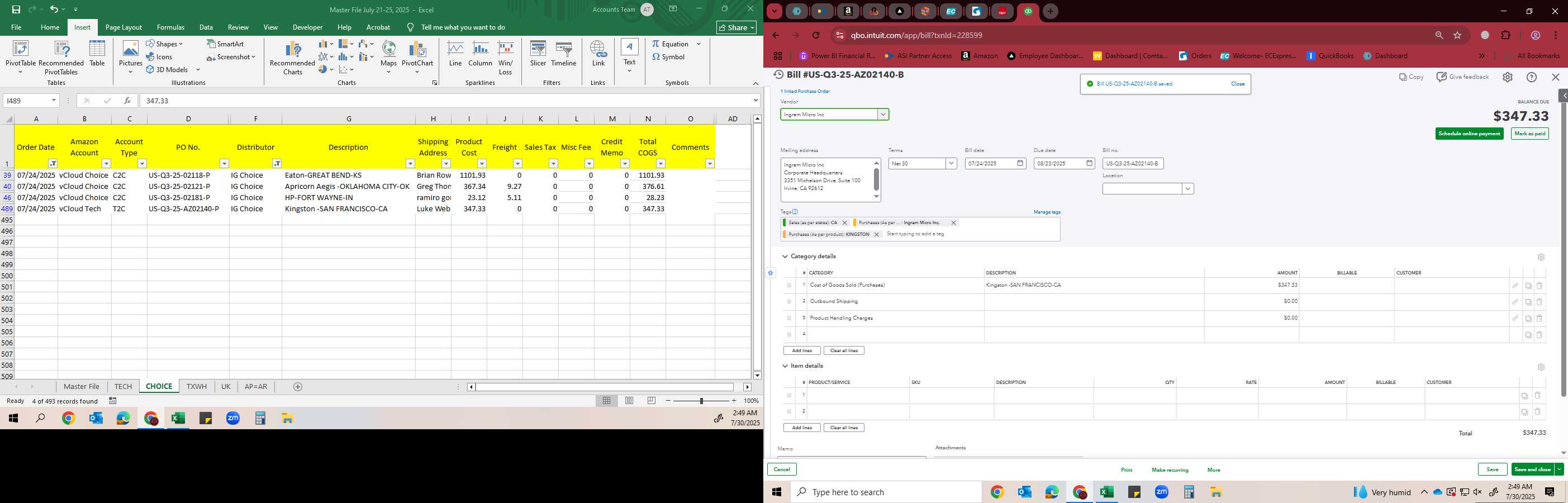Add a new worksheet
Screen dimensions: 1568x503
pos(298,387)
